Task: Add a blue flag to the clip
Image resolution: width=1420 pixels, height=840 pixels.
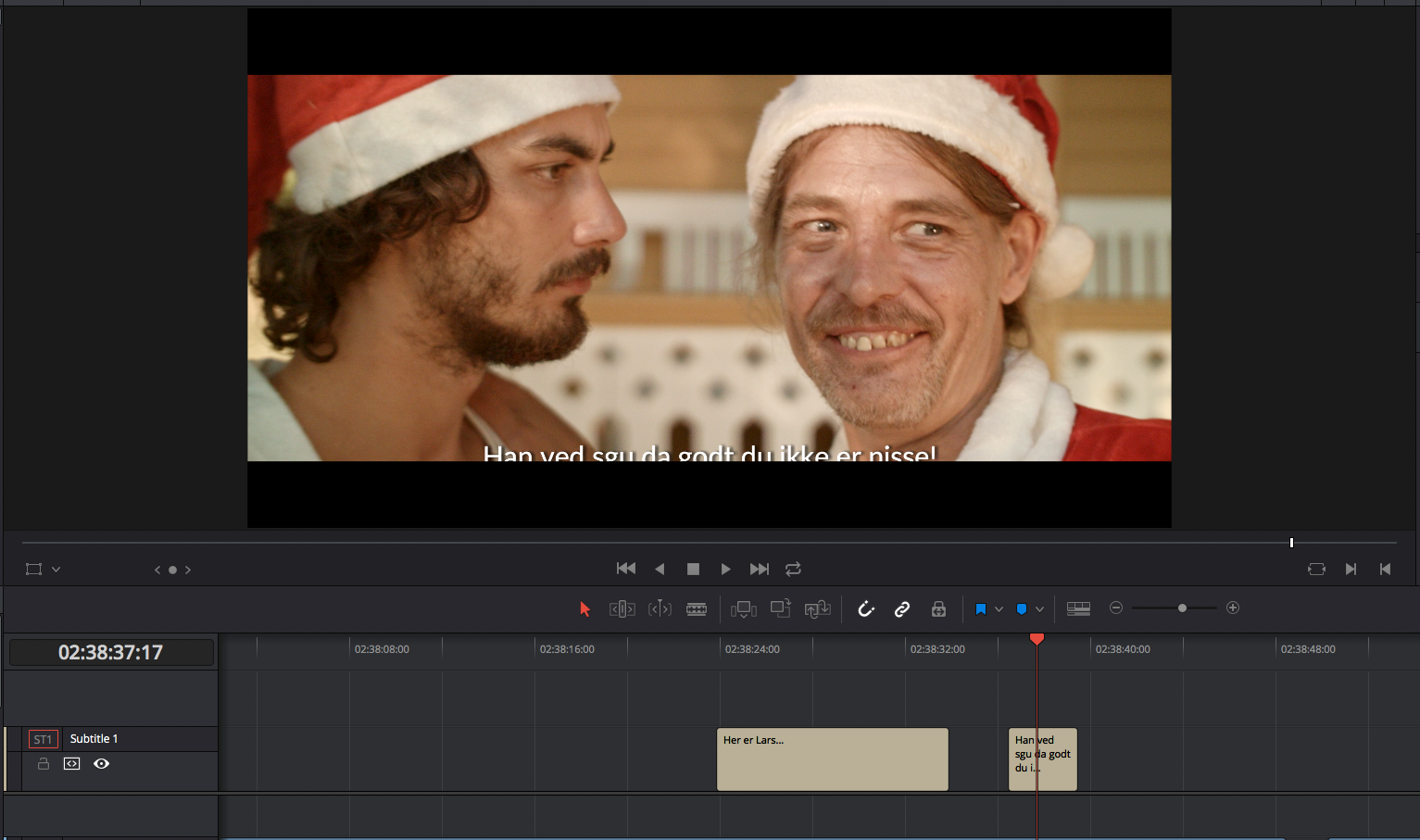Action: 980,608
